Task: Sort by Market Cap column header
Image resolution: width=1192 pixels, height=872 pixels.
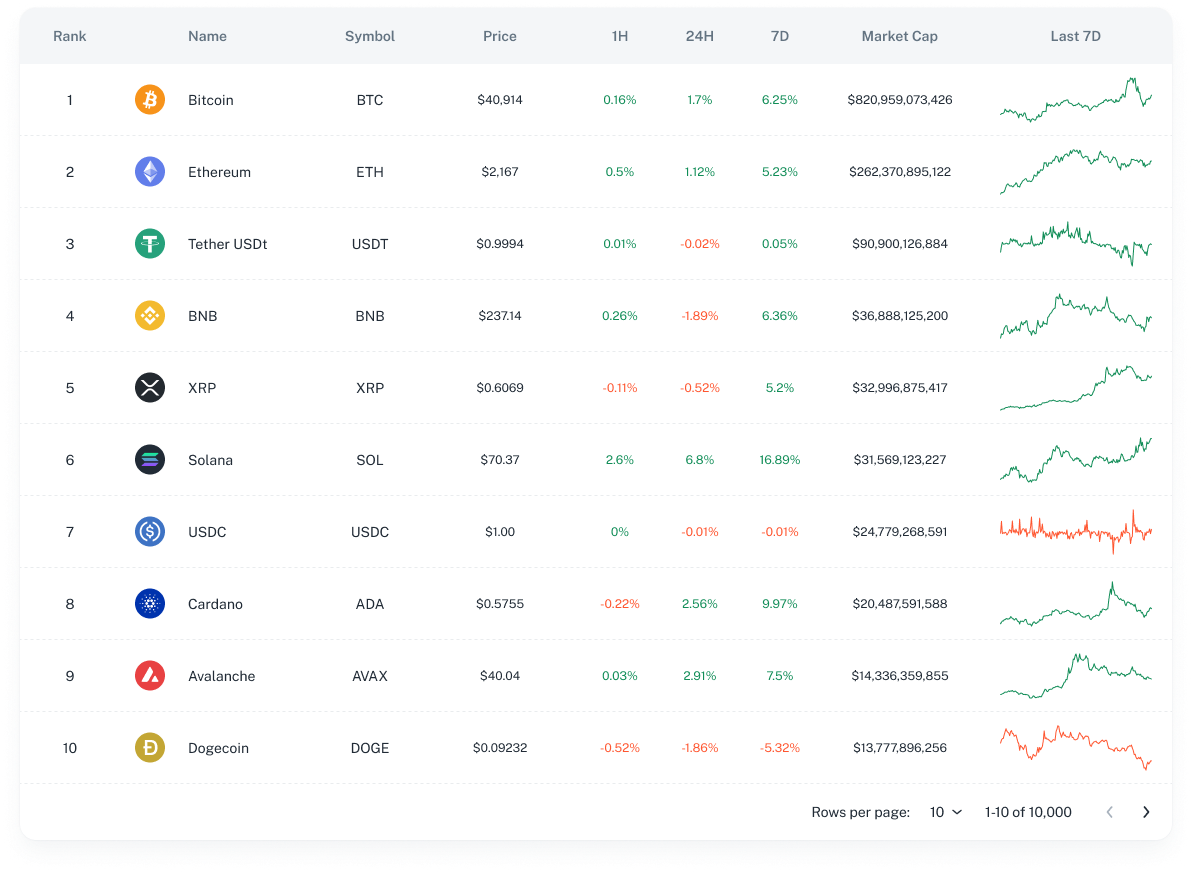Action: pyautogui.click(x=899, y=36)
